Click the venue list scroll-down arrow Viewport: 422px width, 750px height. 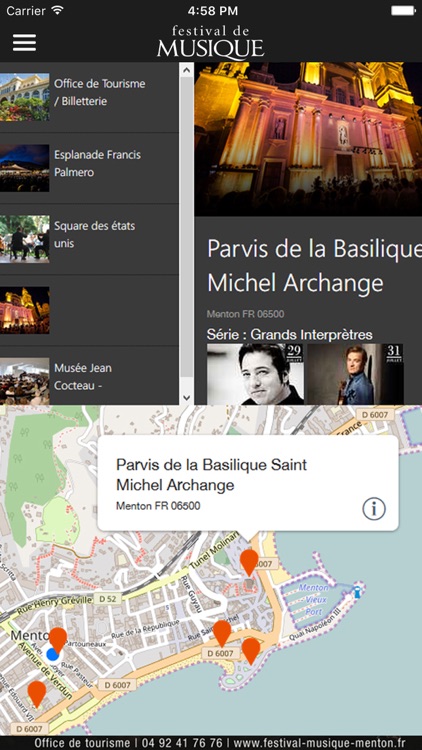tap(187, 397)
